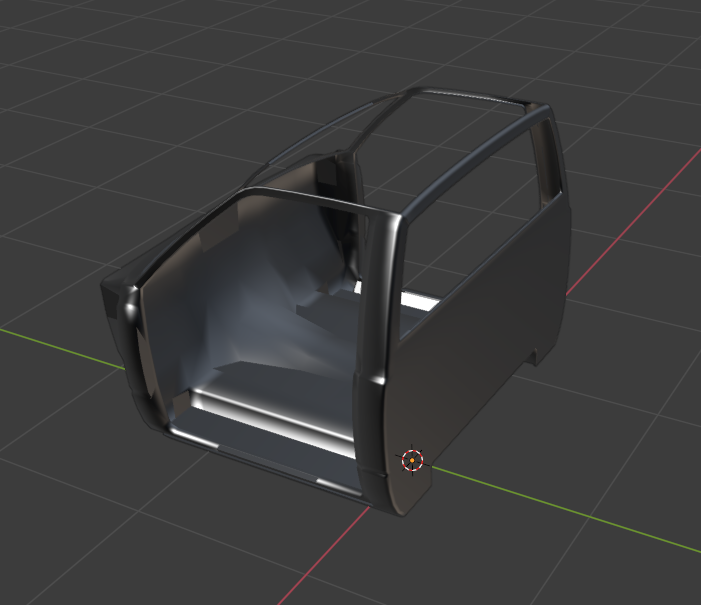Click the 3D cursor crosshair in viewport
This screenshot has height=605, width=701.
(x=412, y=460)
